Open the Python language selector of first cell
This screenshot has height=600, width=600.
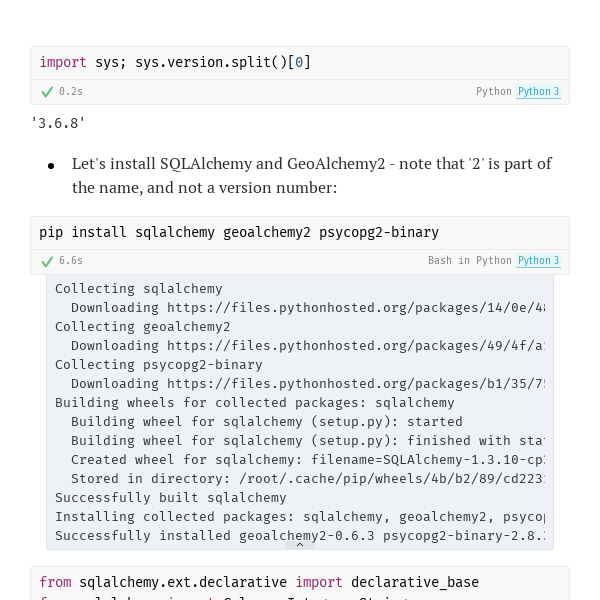(494, 91)
